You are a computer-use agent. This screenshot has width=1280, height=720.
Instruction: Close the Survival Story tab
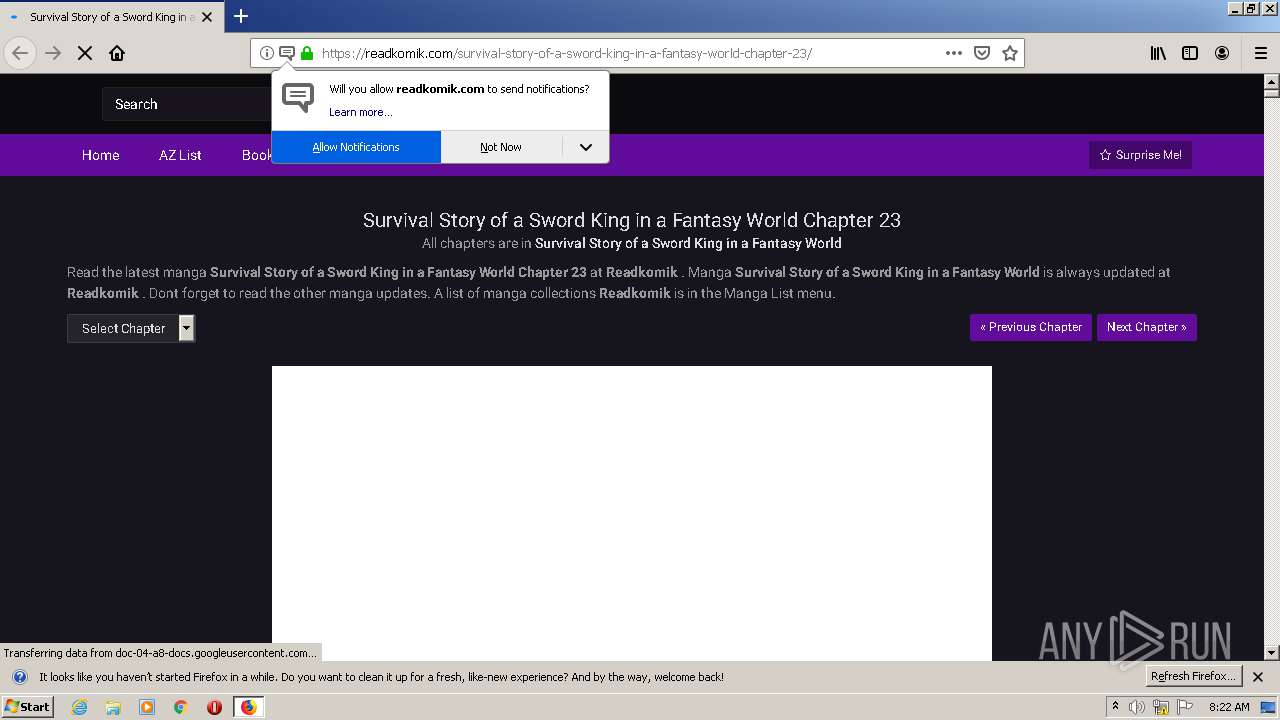tap(207, 17)
